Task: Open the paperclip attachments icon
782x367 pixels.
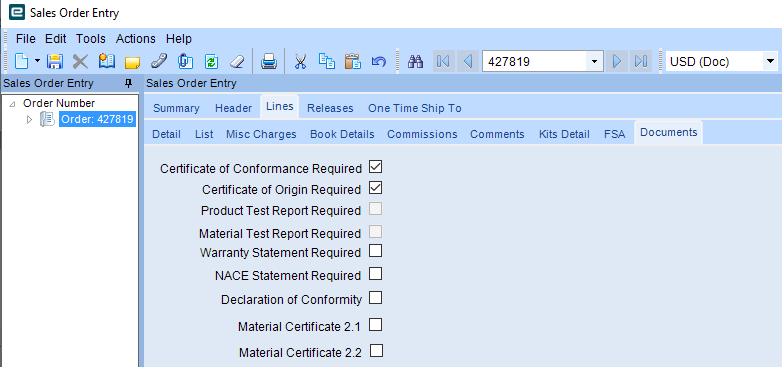Action: [186, 61]
